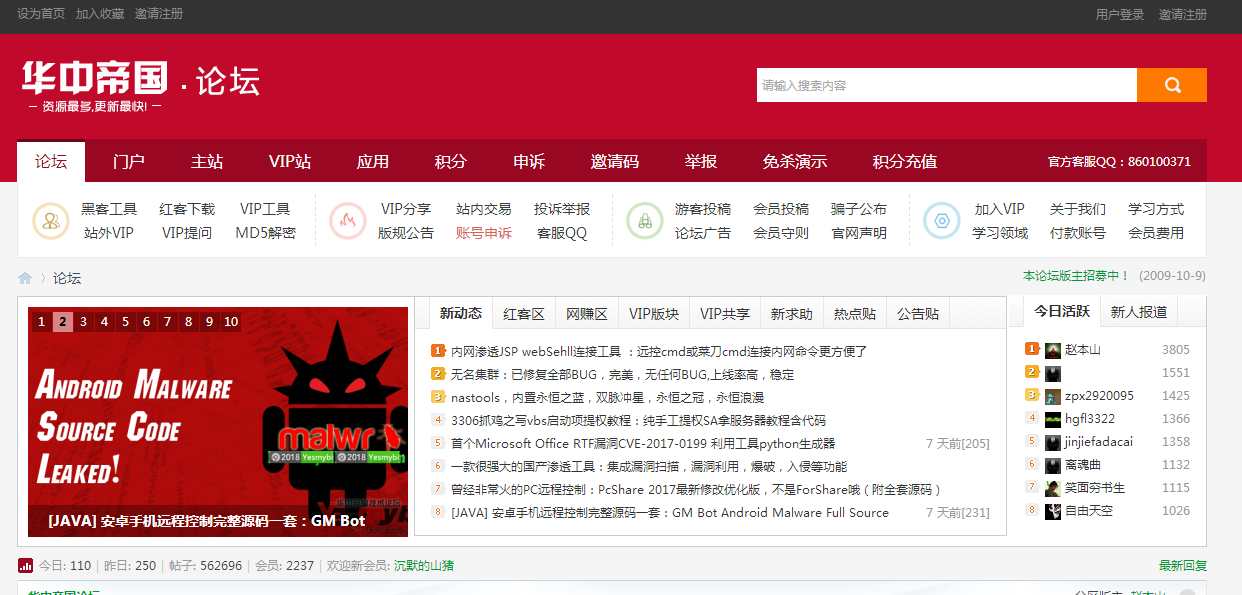
Task: Click 笑面穷书生 user avatar
Action: tap(1053, 488)
